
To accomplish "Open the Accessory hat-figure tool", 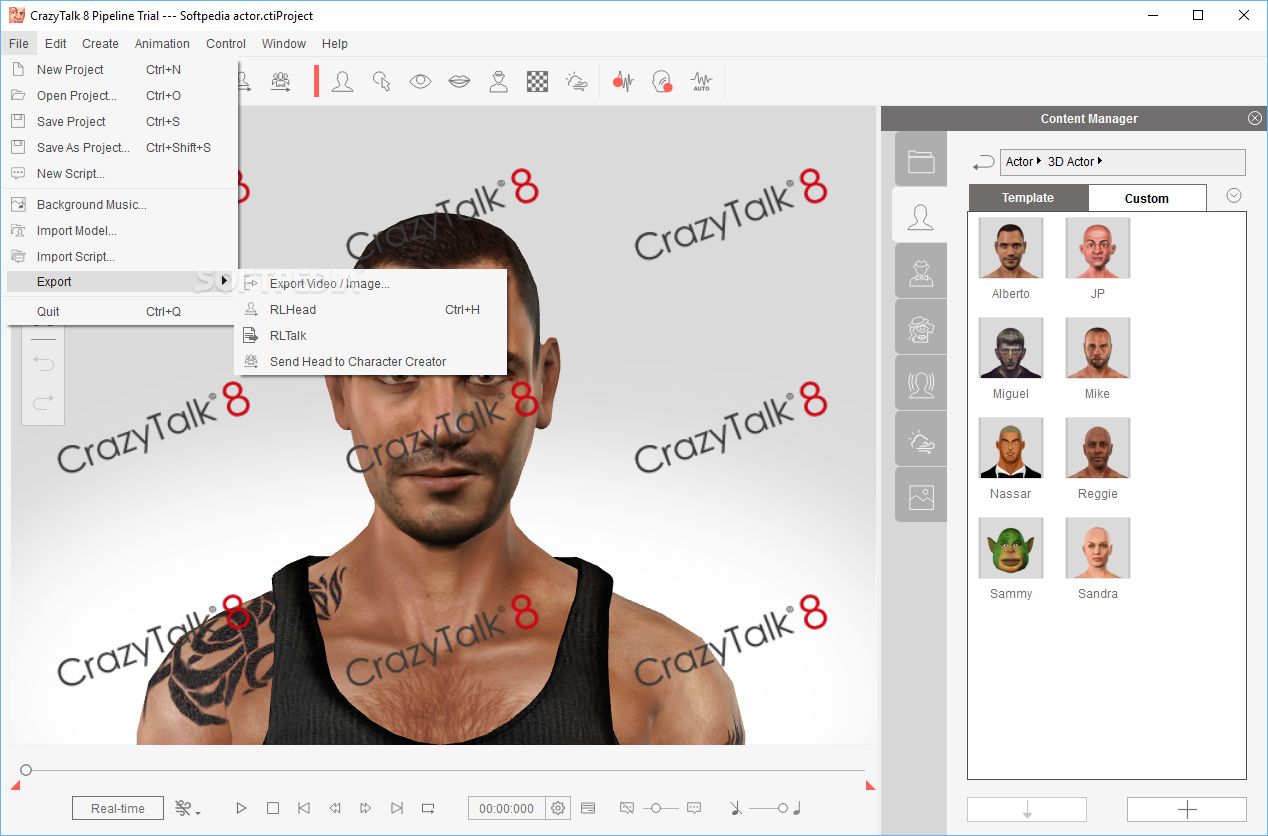I will coord(498,82).
